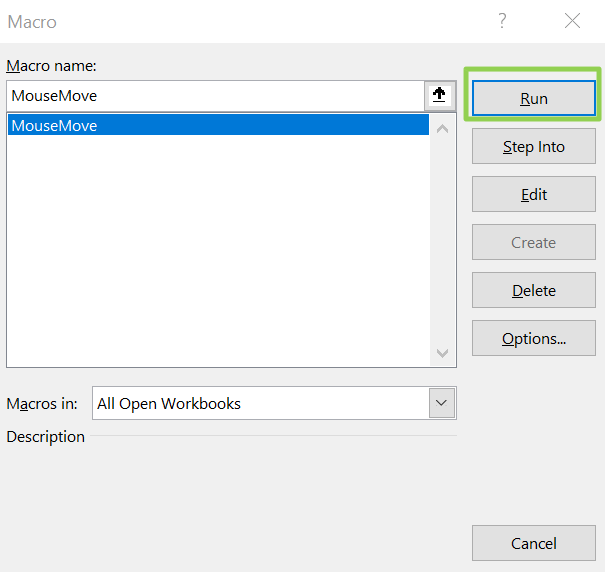The image size is (605, 572).
Task: Close the Macro dialog window
Action: tap(572, 21)
